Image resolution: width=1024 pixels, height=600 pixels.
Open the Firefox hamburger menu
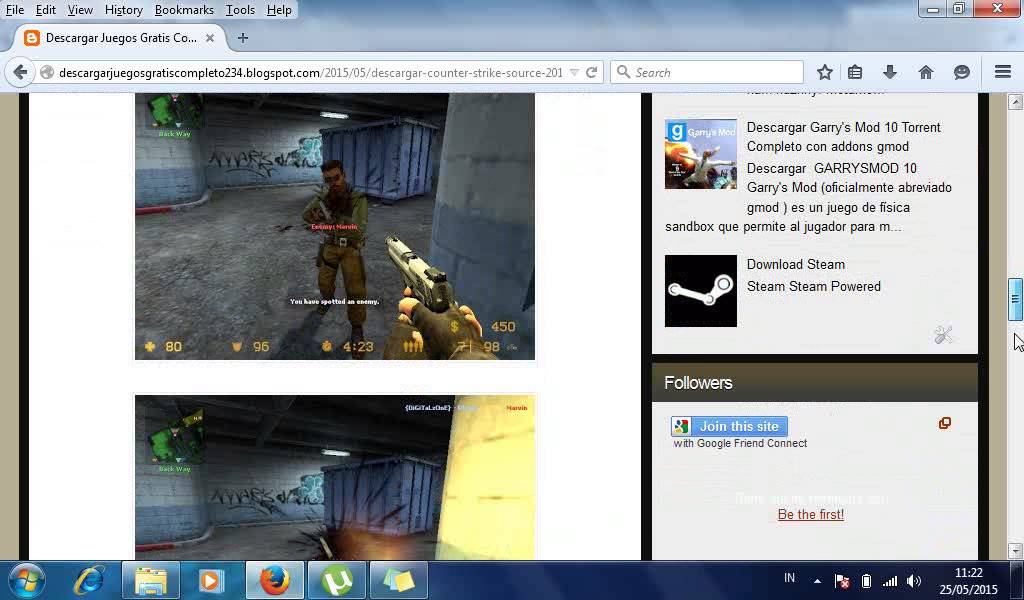click(1003, 72)
